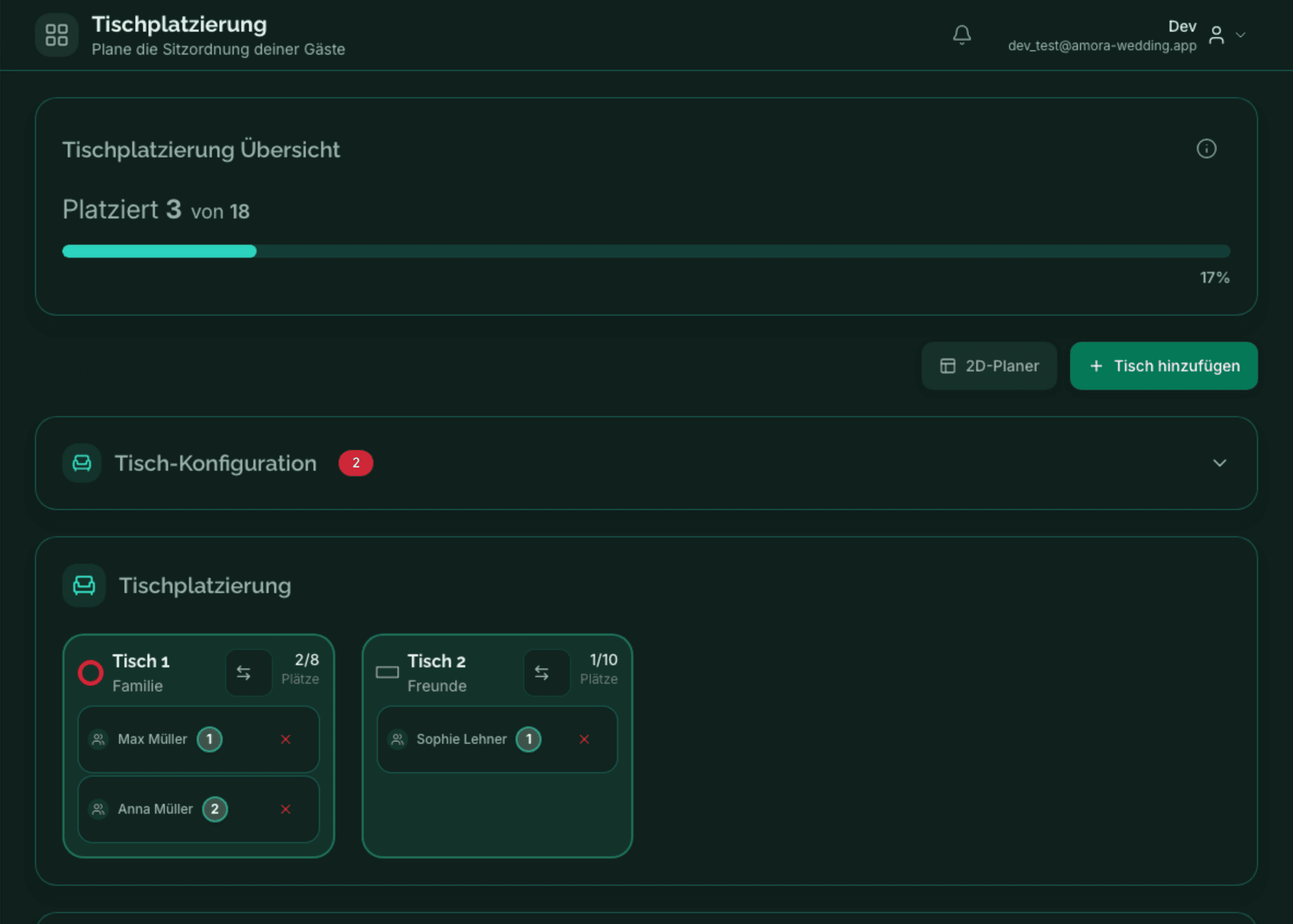Remove Sophie Lehner from Tisch 2

584,739
